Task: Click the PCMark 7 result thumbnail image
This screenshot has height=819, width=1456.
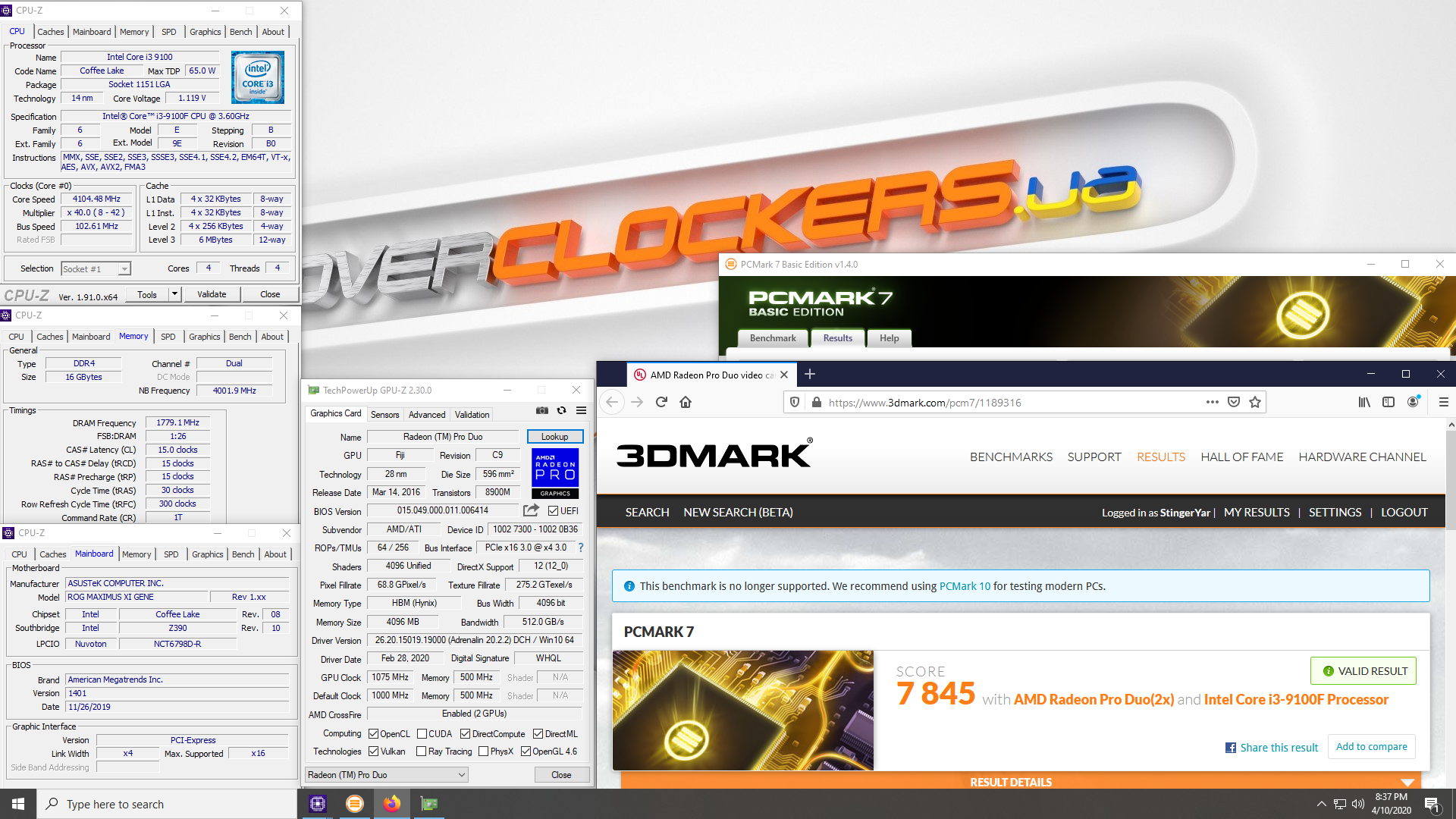Action: click(743, 711)
